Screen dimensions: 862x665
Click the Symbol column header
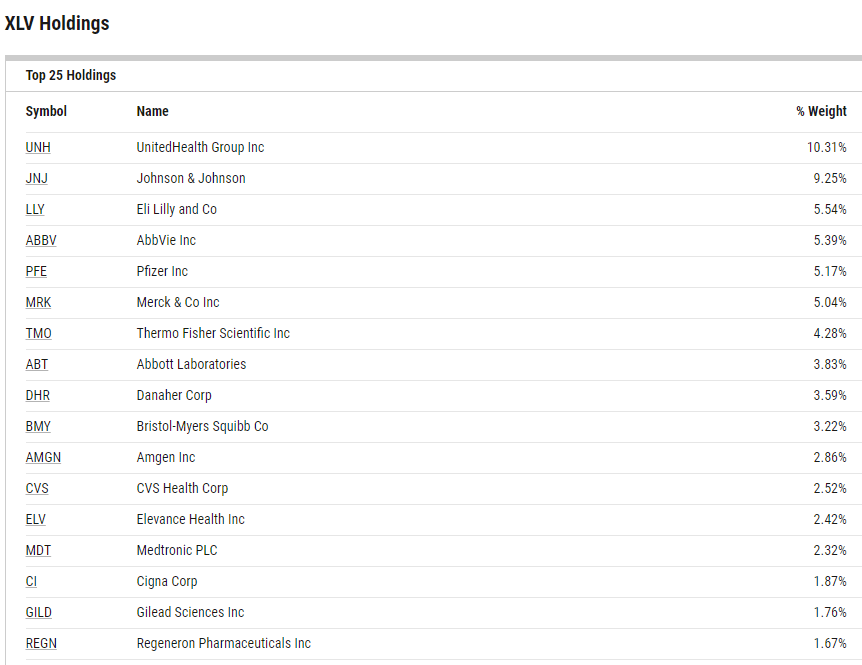(46, 112)
